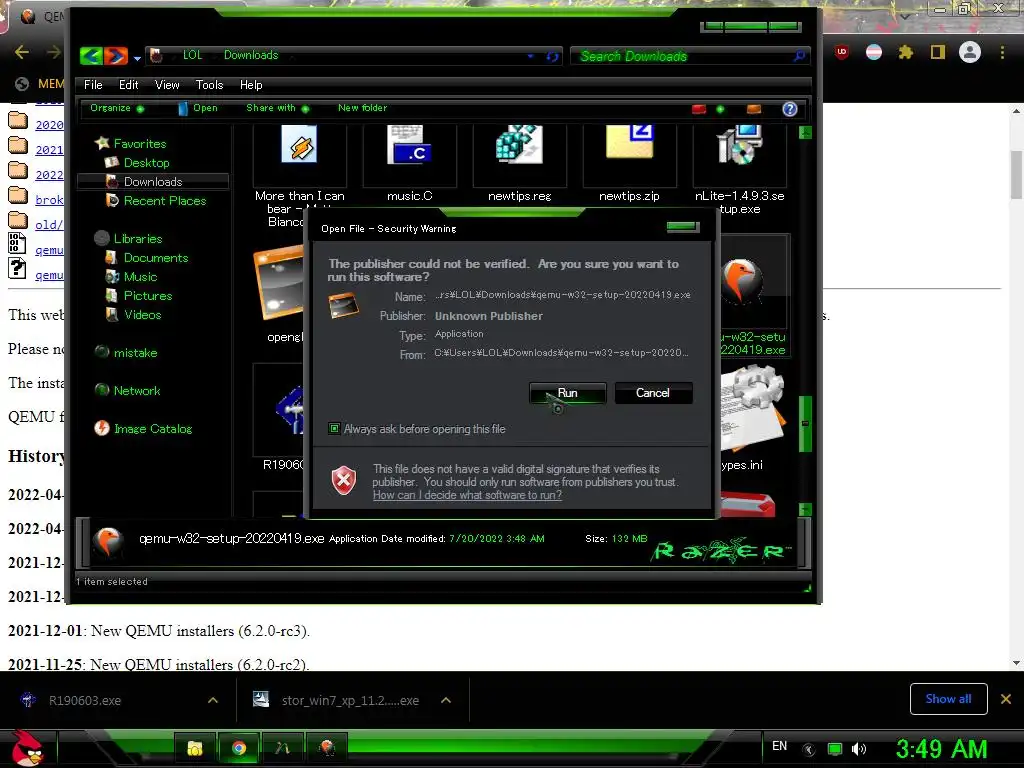Expand stor_win7_xp download options chevron

(x=446, y=700)
